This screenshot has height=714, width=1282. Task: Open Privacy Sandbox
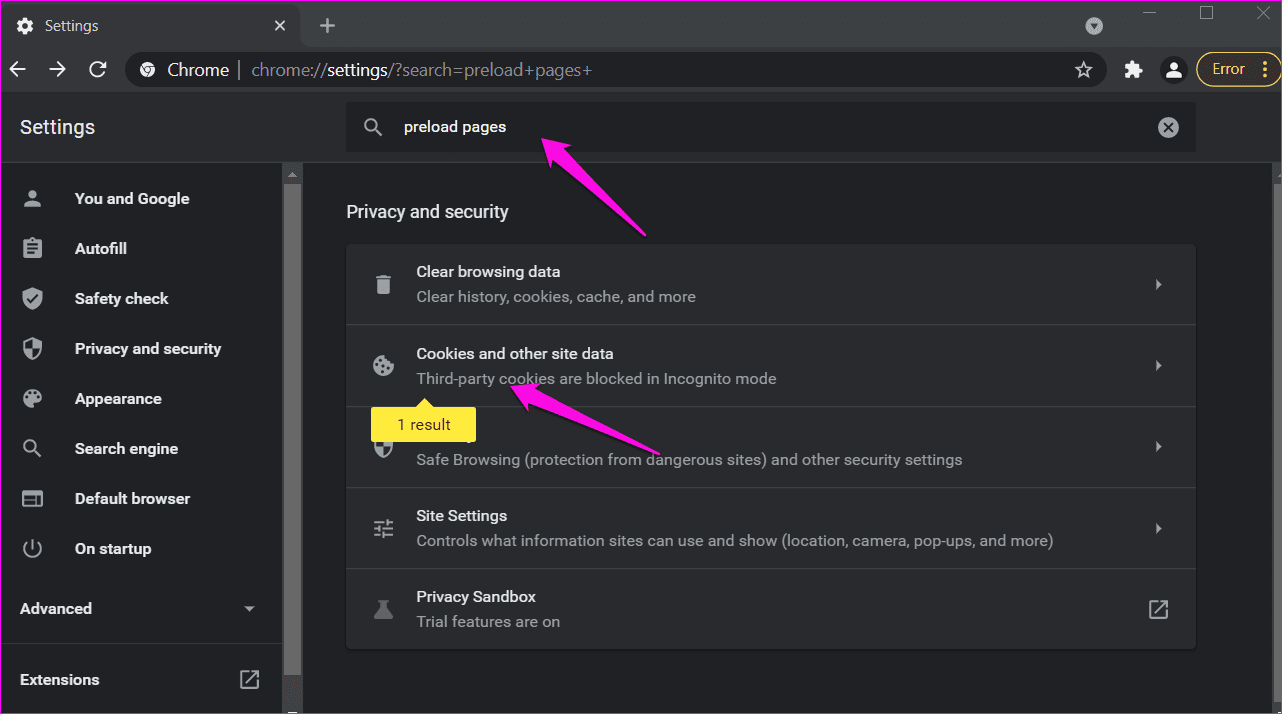click(x=770, y=609)
